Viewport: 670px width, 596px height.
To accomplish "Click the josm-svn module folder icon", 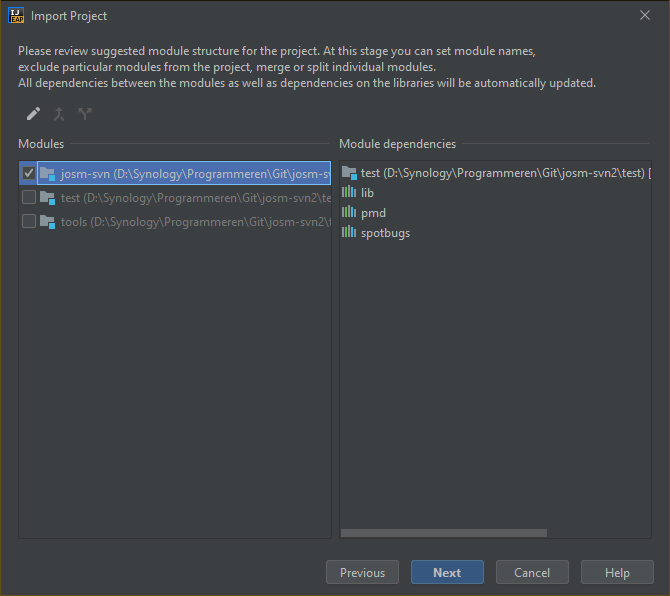I will pyautogui.click(x=48, y=173).
